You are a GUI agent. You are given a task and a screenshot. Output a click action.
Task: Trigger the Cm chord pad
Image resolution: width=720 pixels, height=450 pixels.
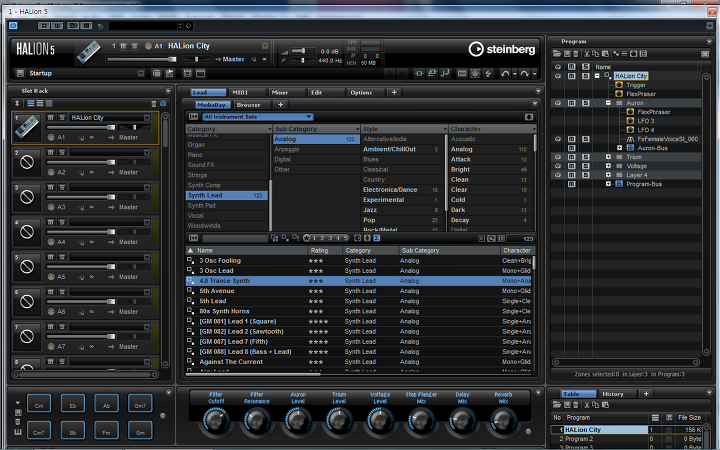coord(39,405)
